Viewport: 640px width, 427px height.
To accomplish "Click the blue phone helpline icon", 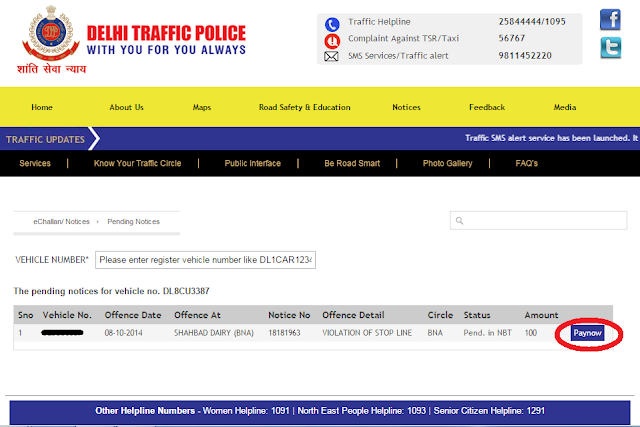I will point(332,24).
